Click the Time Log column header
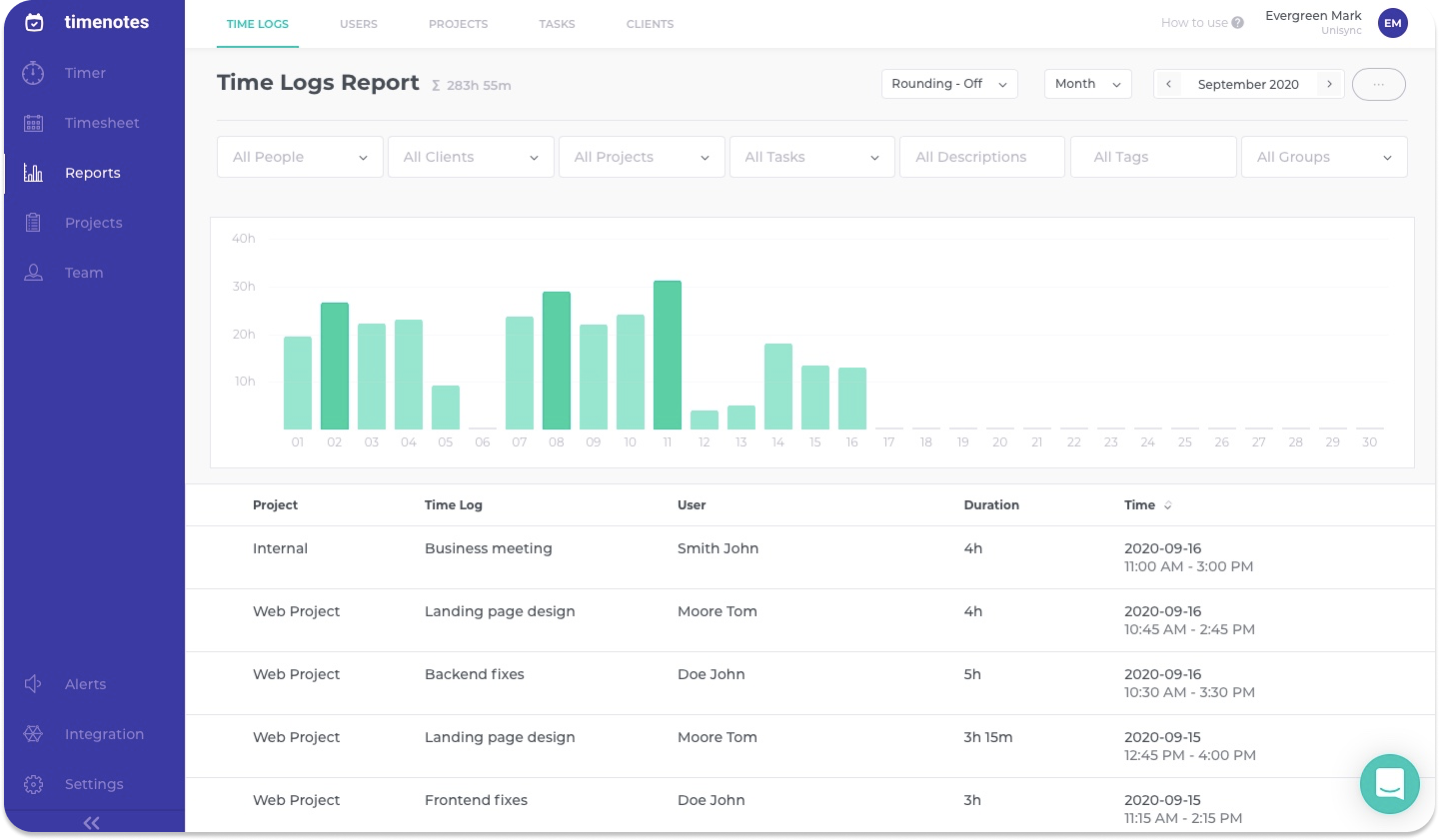1439x840 pixels. tap(454, 505)
